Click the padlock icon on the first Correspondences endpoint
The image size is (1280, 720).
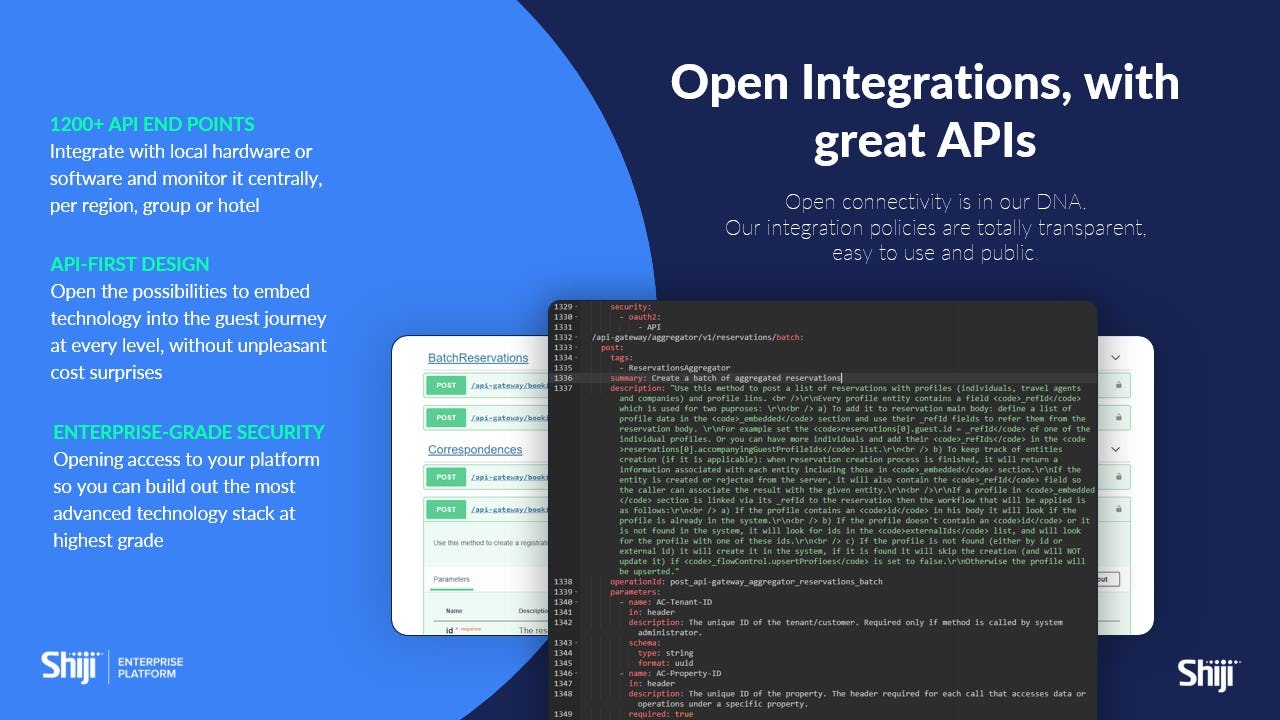tap(1119, 477)
